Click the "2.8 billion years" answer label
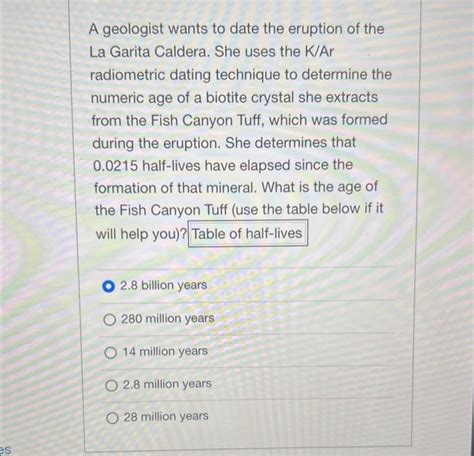Viewport: 474px width, 456px height. (163, 285)
